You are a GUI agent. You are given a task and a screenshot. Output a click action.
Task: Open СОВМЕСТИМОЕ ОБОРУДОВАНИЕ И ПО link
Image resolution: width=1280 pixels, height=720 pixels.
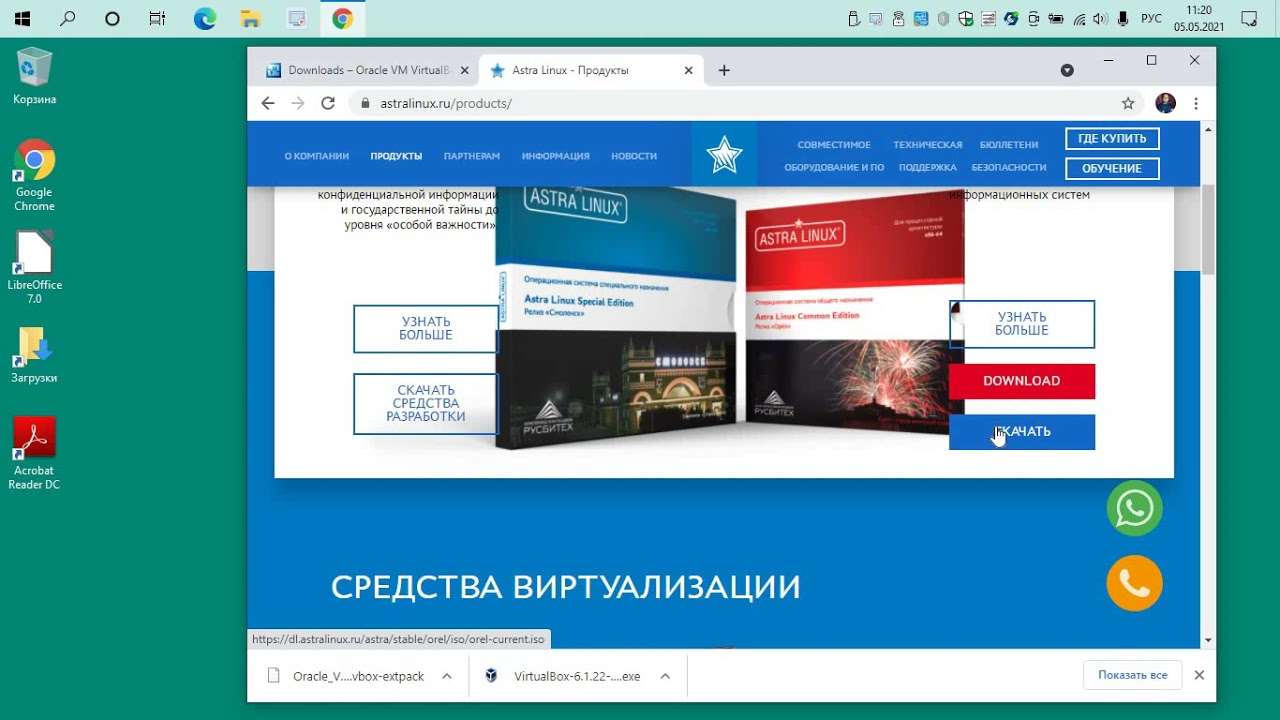click(x=834, y=156)
